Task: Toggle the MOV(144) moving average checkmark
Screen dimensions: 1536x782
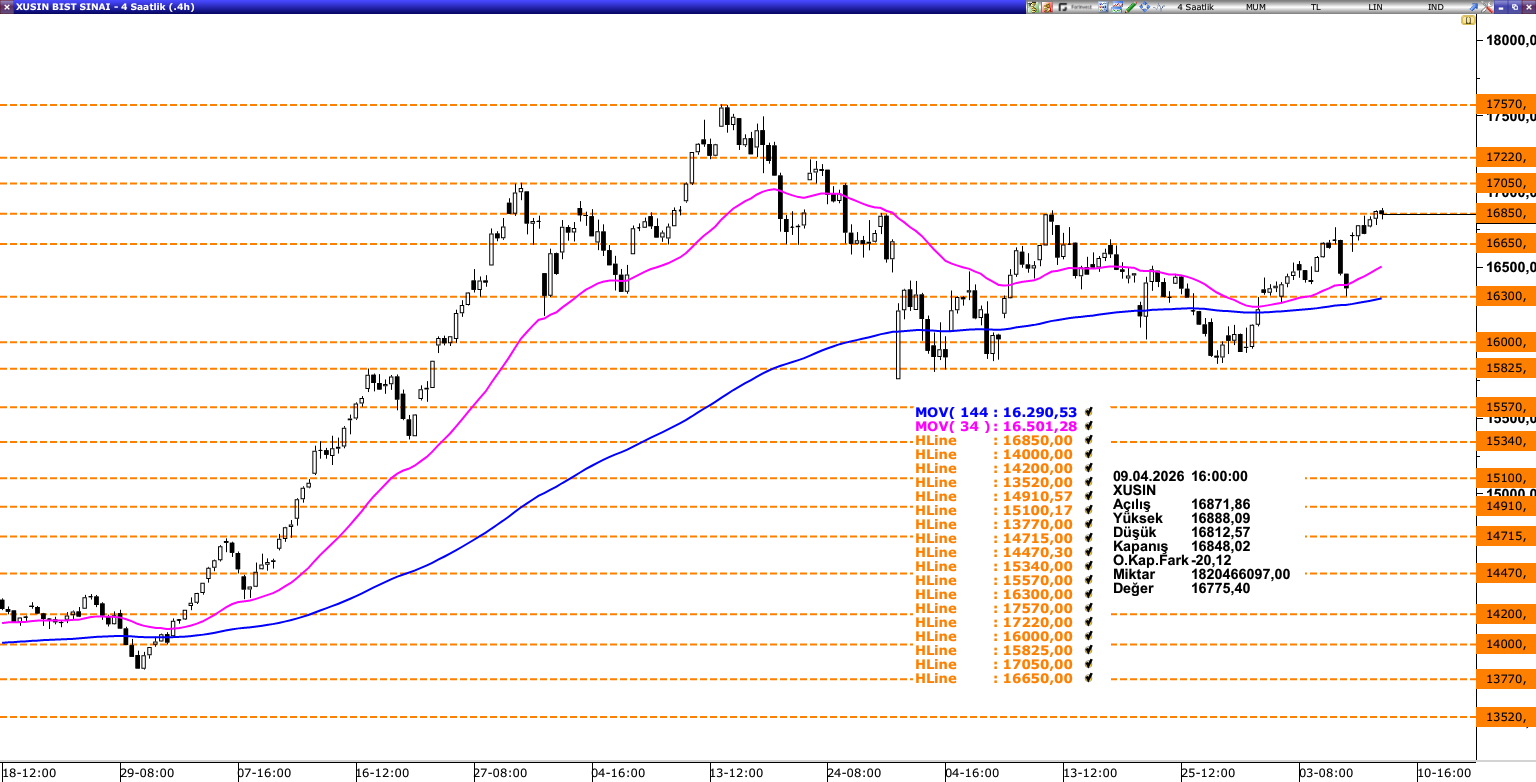Action: point(1088,412)
